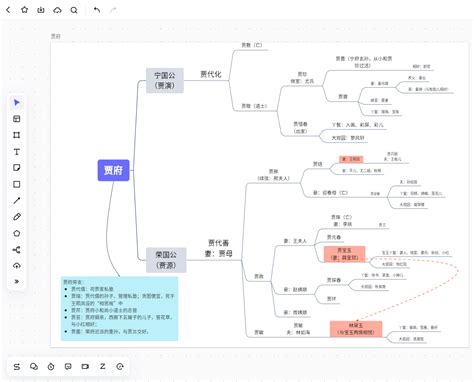Select the light blue notes box
The image size is (474, 382).
(x=119, y=309)
